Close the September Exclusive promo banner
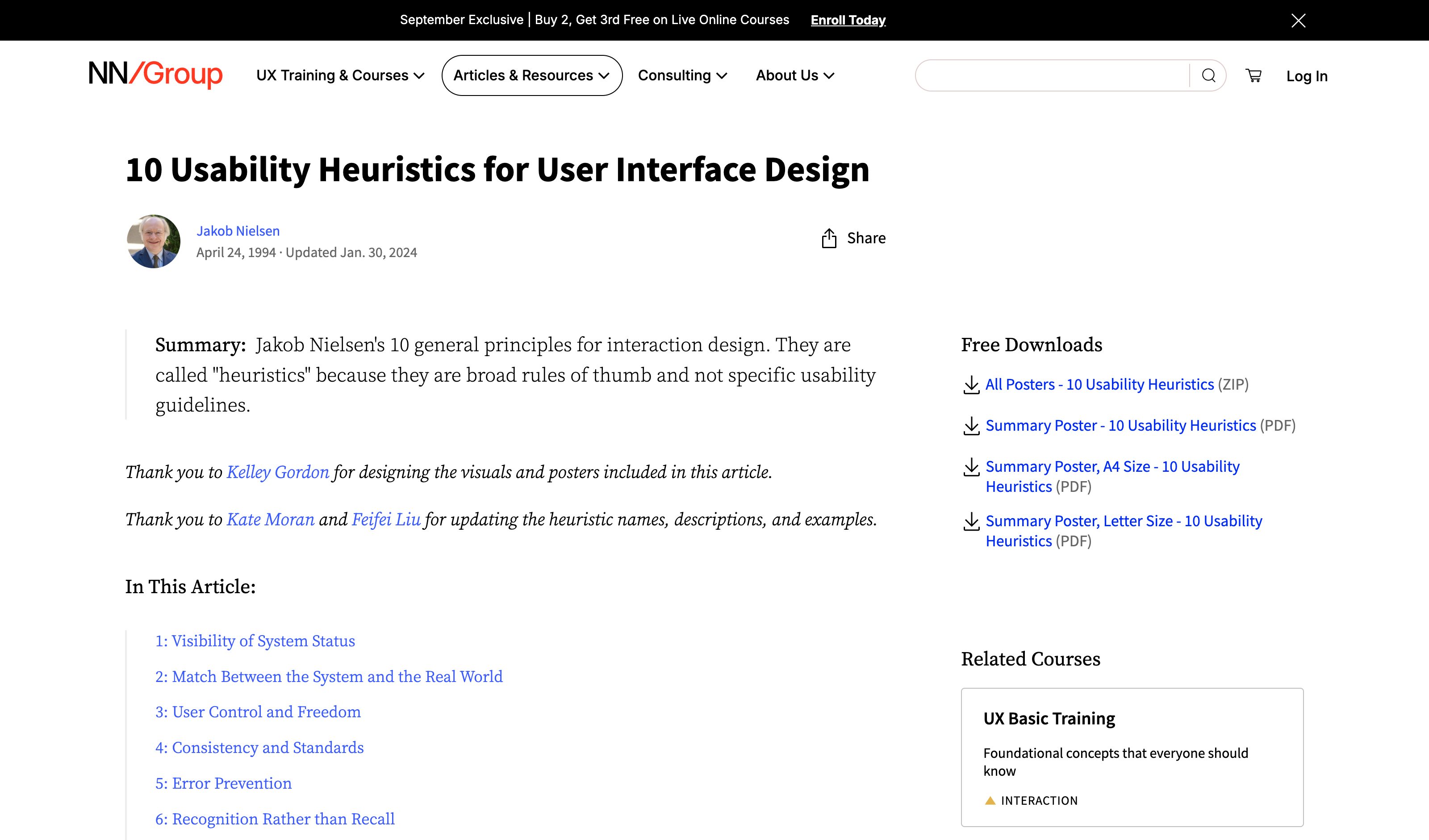Image resolution: width=1429 pixels, height=840 pixels. pyautogui.click(x=1298, y=21)
